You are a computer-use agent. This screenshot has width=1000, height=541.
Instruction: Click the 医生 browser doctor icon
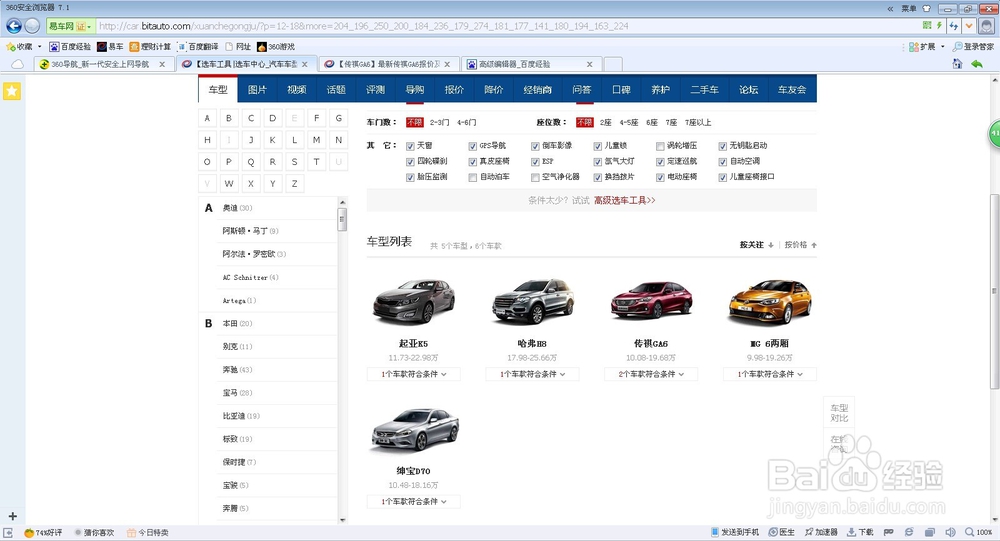point(782,532)
